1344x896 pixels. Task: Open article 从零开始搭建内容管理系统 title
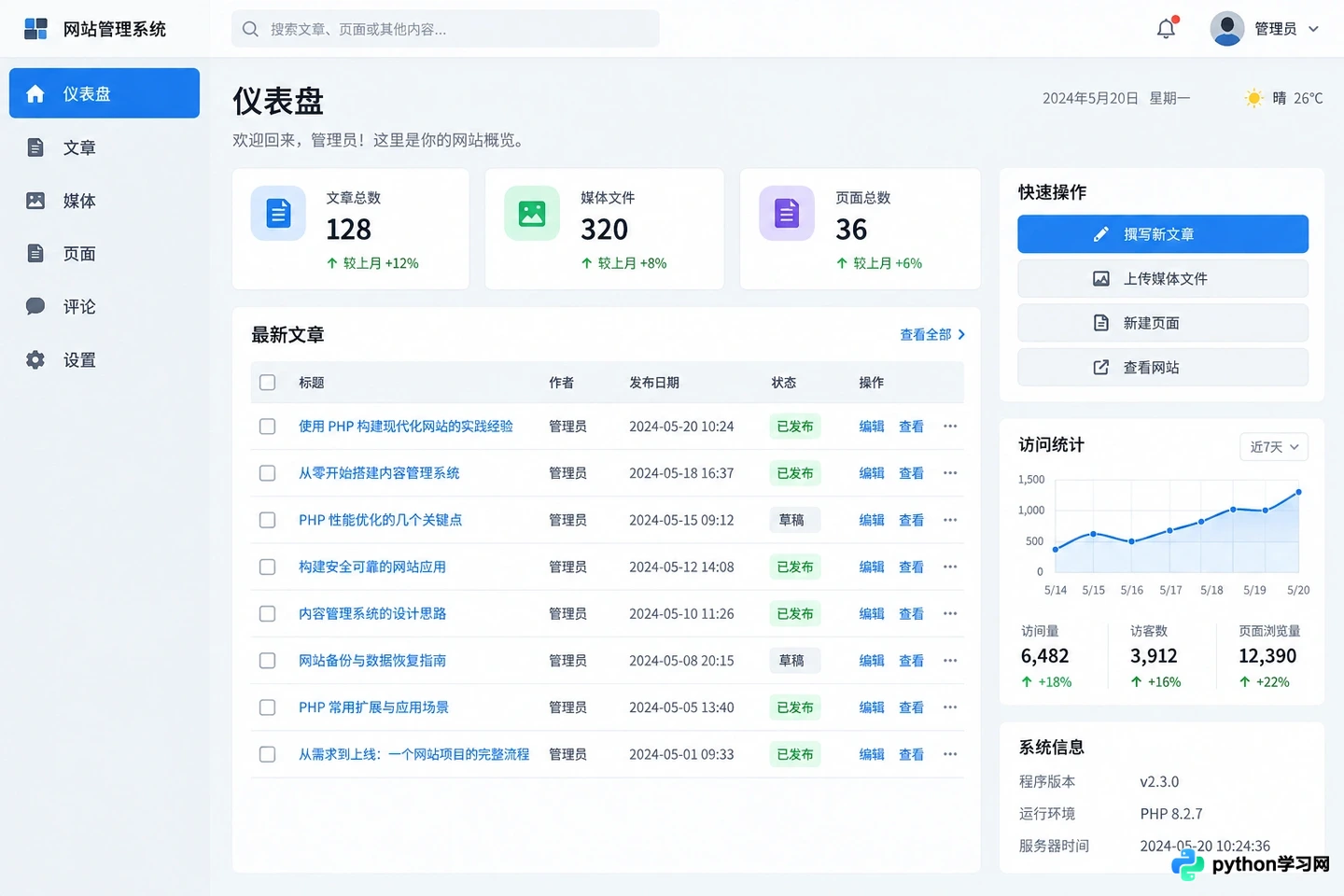(379, 473)
